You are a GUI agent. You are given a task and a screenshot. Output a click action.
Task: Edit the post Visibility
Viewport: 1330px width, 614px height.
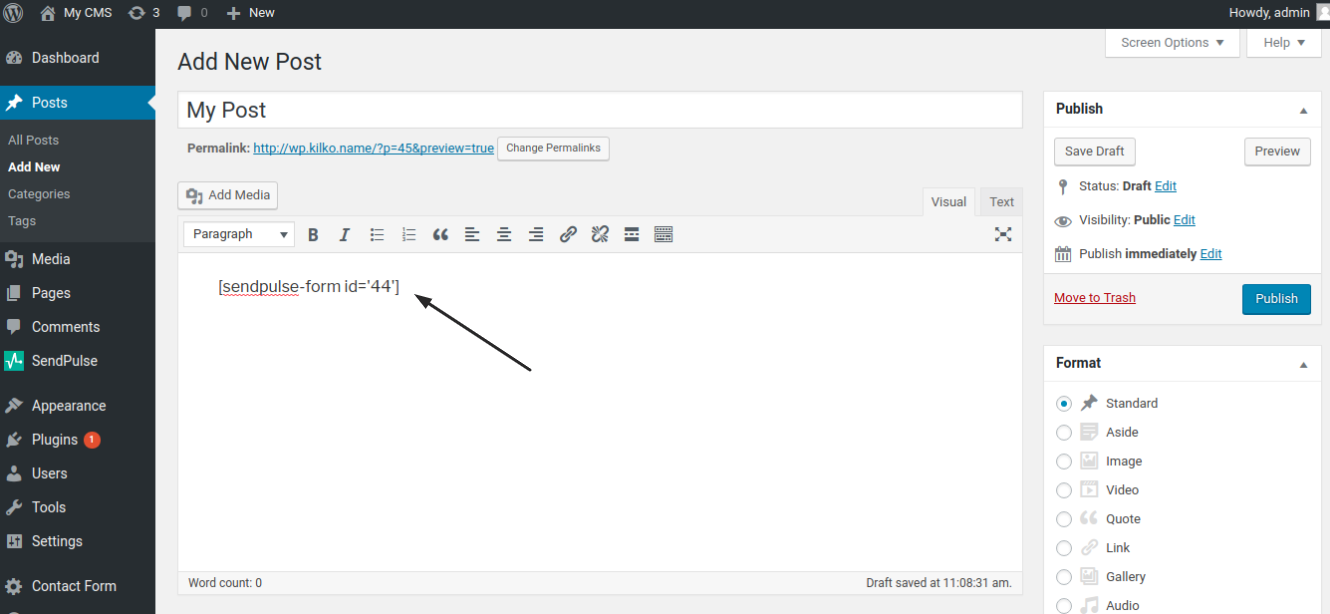pos(1184,220)
